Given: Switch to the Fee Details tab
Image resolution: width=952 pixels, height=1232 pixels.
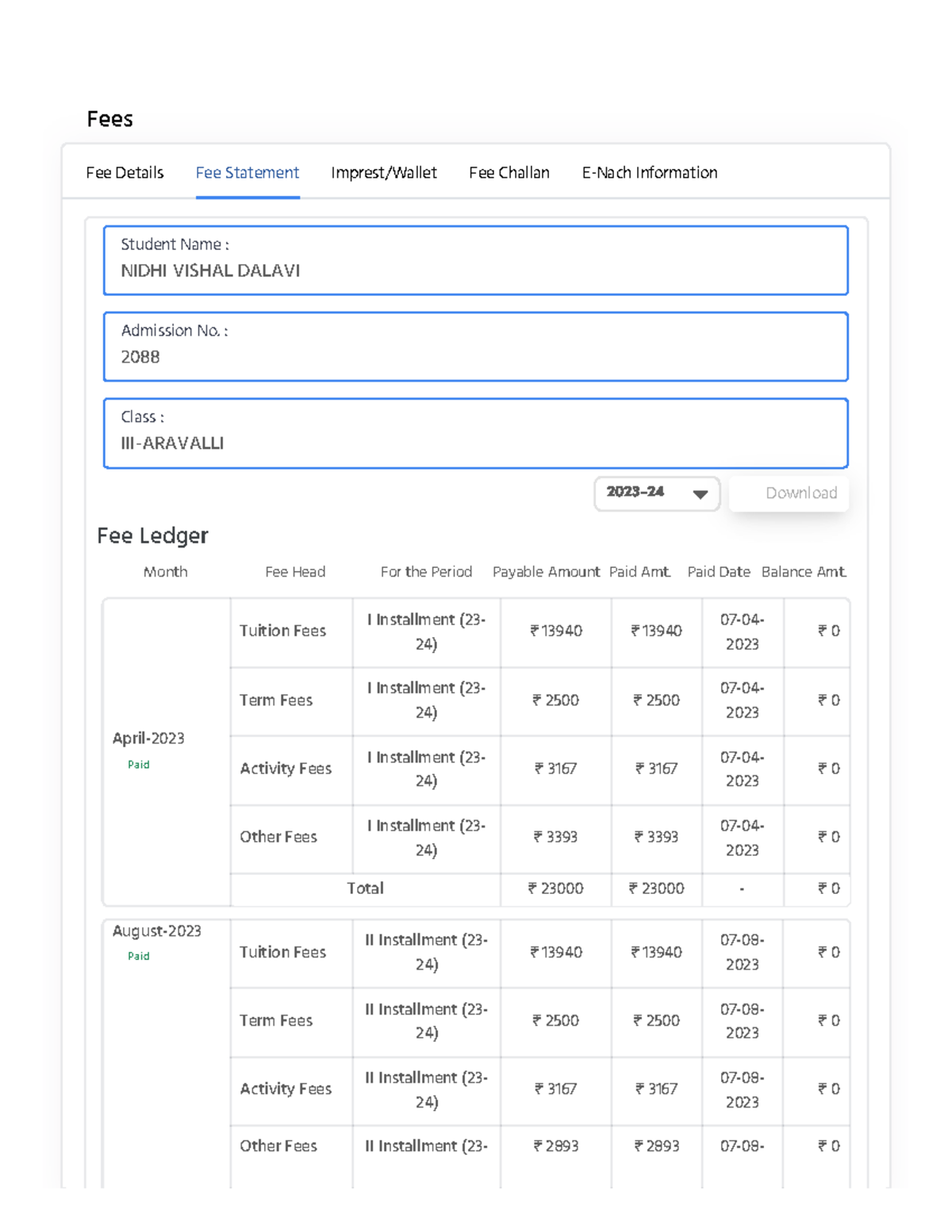Looking at the screenshot, I should (x=125, y=172).
